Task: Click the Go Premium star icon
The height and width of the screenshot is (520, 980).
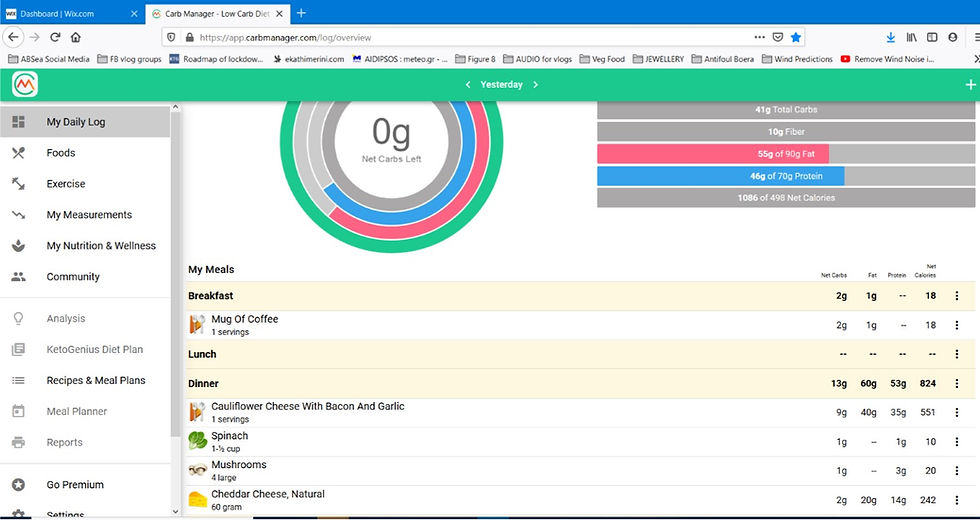Action: pyautogui.click(x=19, y=484)
